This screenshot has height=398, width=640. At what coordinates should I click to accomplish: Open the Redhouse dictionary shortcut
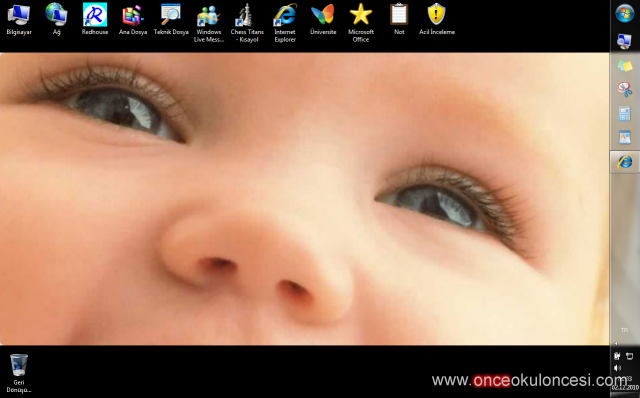point(95,19)
